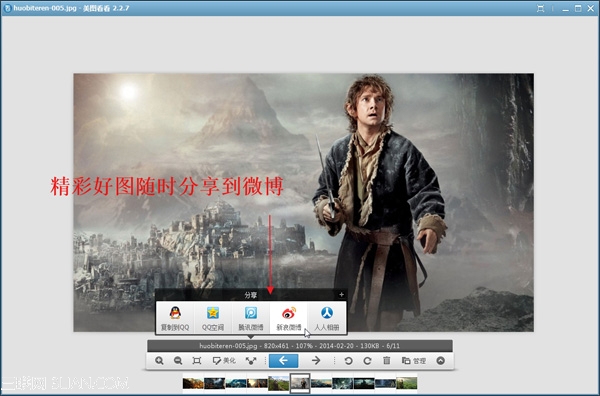Zoom in with the magnifier plus icon
Image resolution: width=600 pixels, height=396 pixels.
pos(159,360)
